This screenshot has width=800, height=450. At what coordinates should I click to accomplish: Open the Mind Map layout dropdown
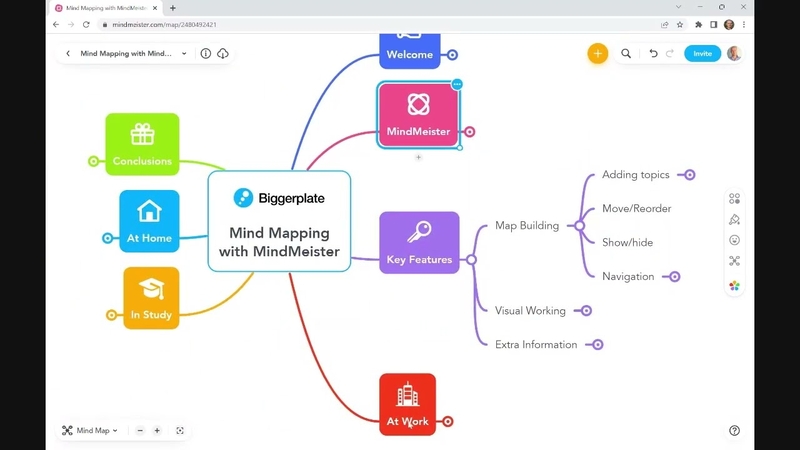(90, 431)
